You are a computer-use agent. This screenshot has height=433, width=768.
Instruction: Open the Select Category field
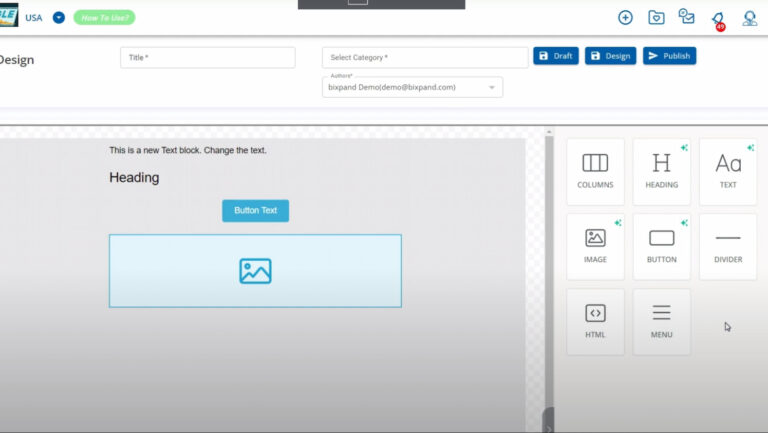[x=425, y=57]
